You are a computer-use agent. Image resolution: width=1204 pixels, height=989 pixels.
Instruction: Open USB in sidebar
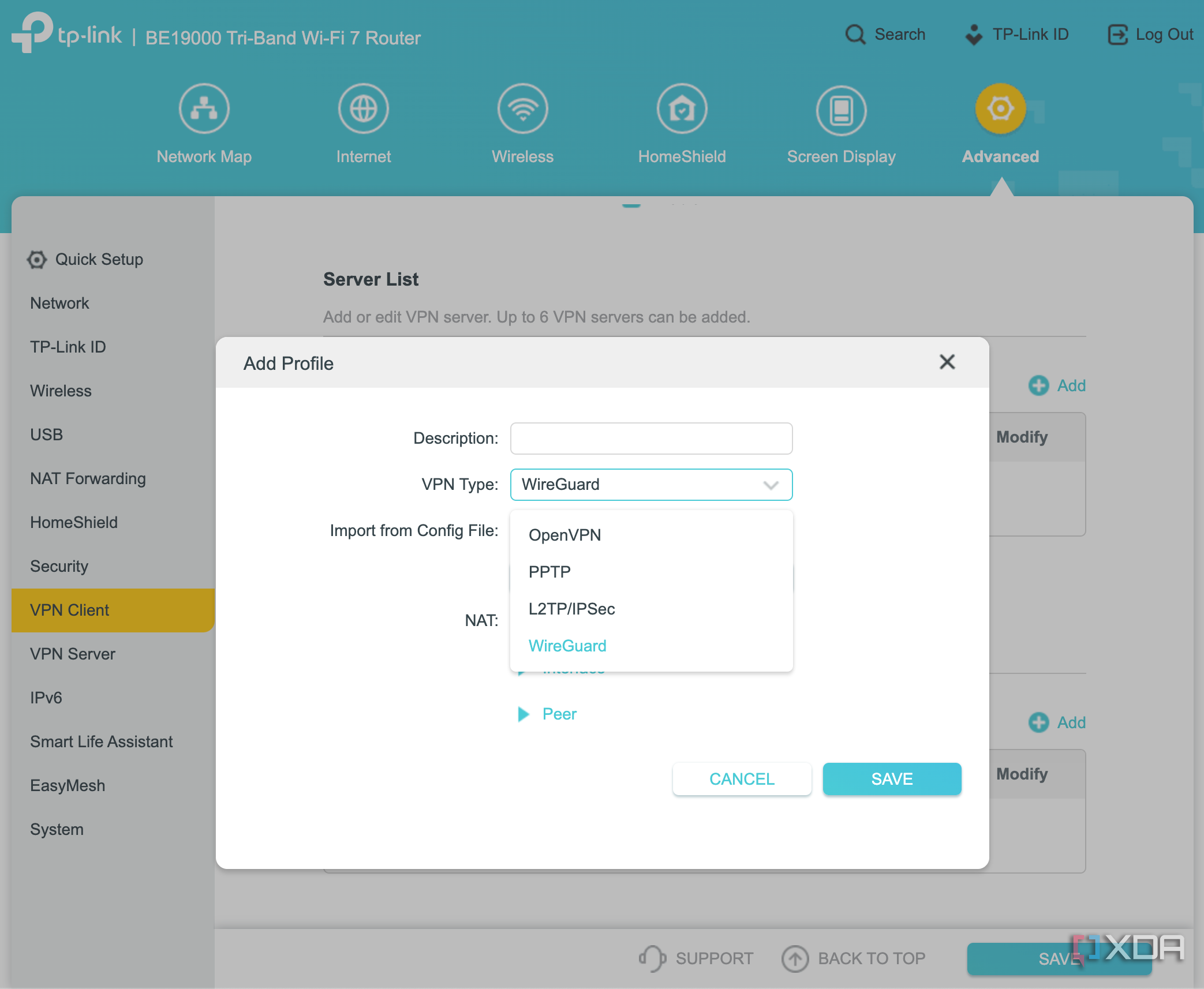point(113,435)
